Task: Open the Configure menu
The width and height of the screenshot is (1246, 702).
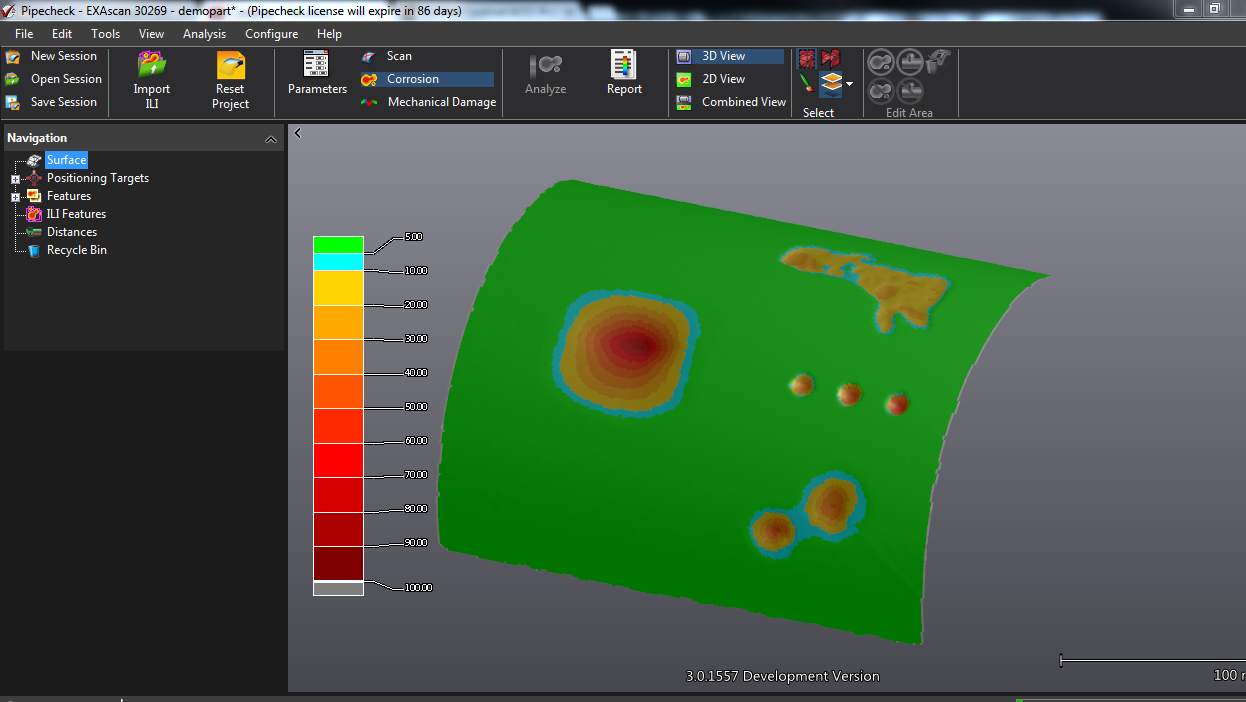Action: point(271,34)
